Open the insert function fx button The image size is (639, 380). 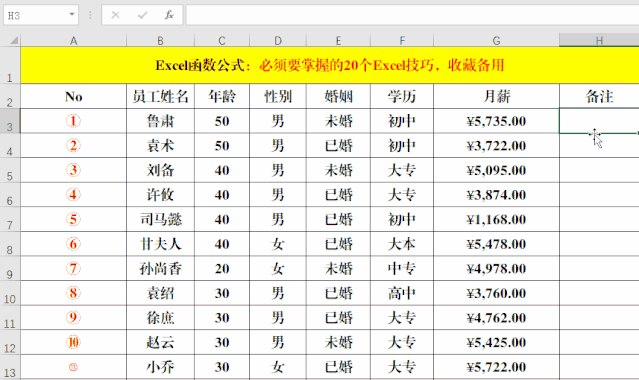click(x=169, y=15)
